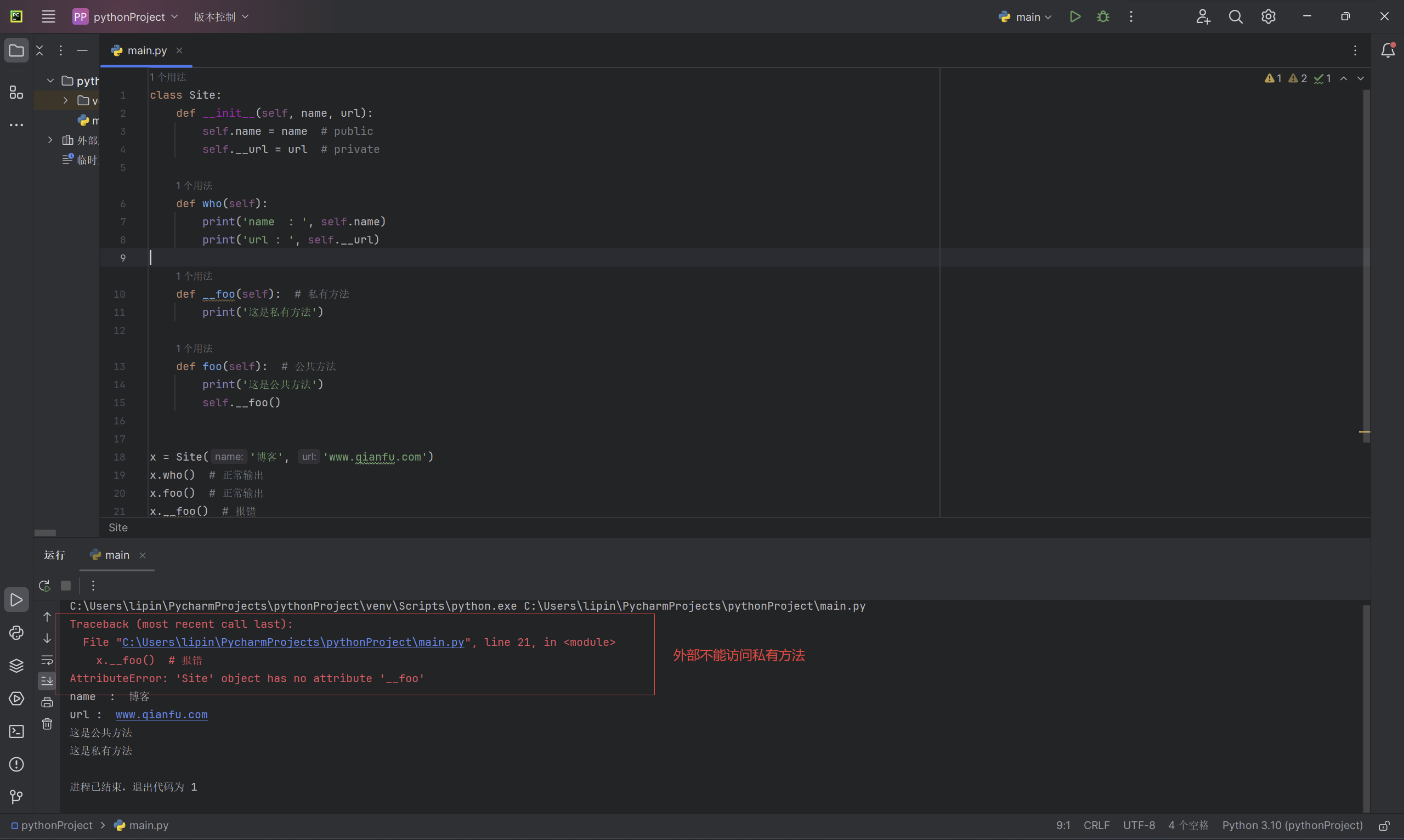Click the editor vertical scrollbar

pyautogui.click(x=1366, y=266)
